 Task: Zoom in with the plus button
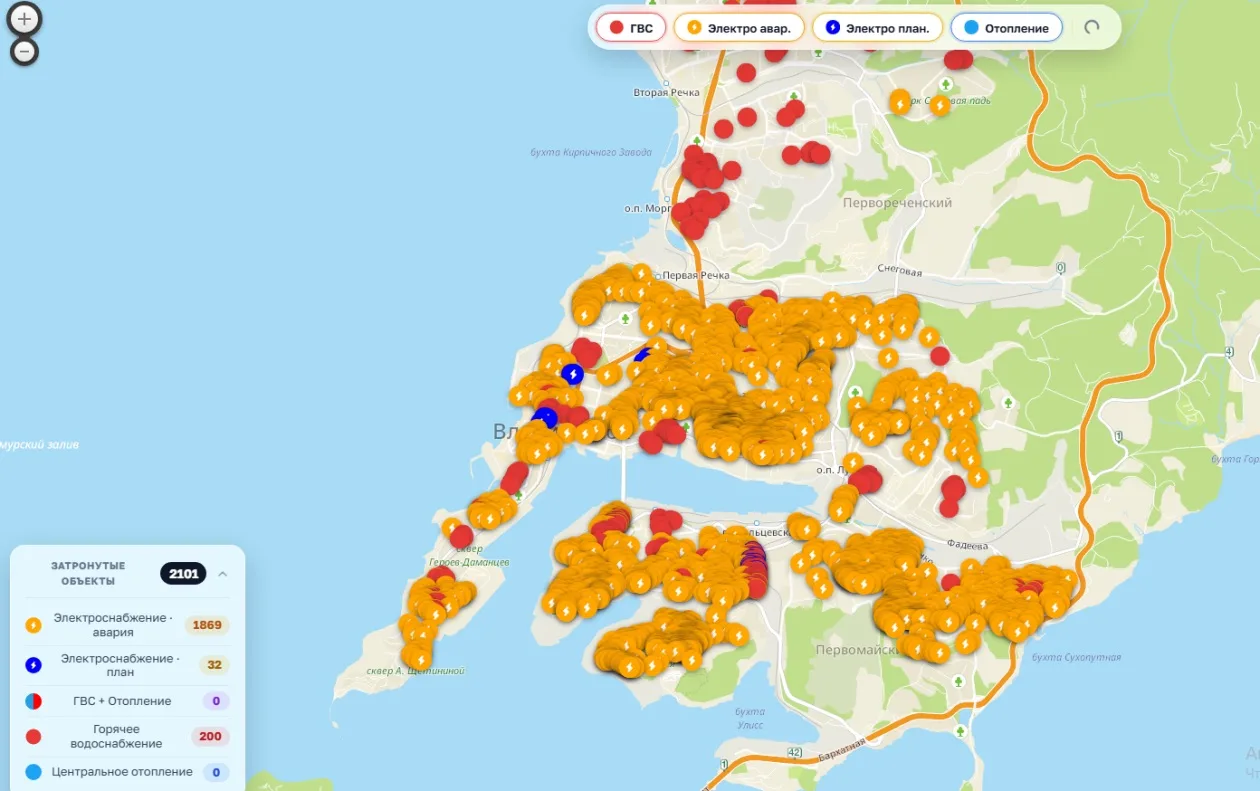tap(24, 18)
